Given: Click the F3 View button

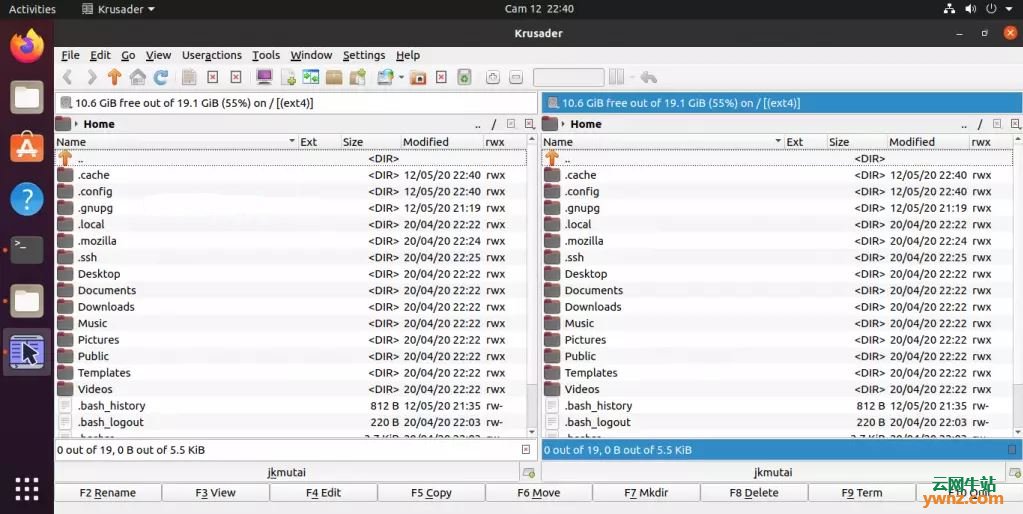Looking at the screenshot, I should click(x=215, y=492).
